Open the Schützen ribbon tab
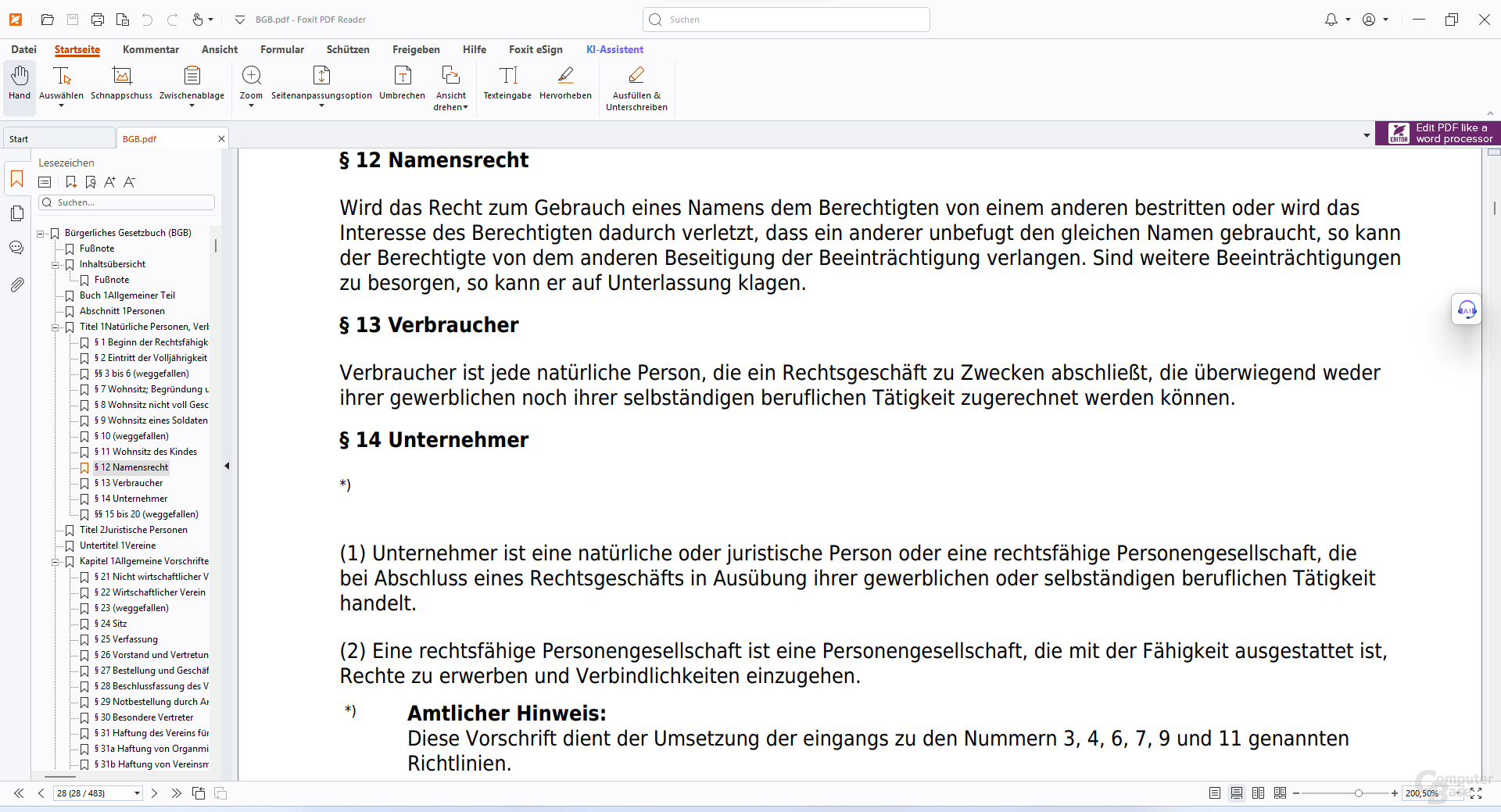This screenshot has width=1501, height=812. pyautogui.click(x=348, y=49)
